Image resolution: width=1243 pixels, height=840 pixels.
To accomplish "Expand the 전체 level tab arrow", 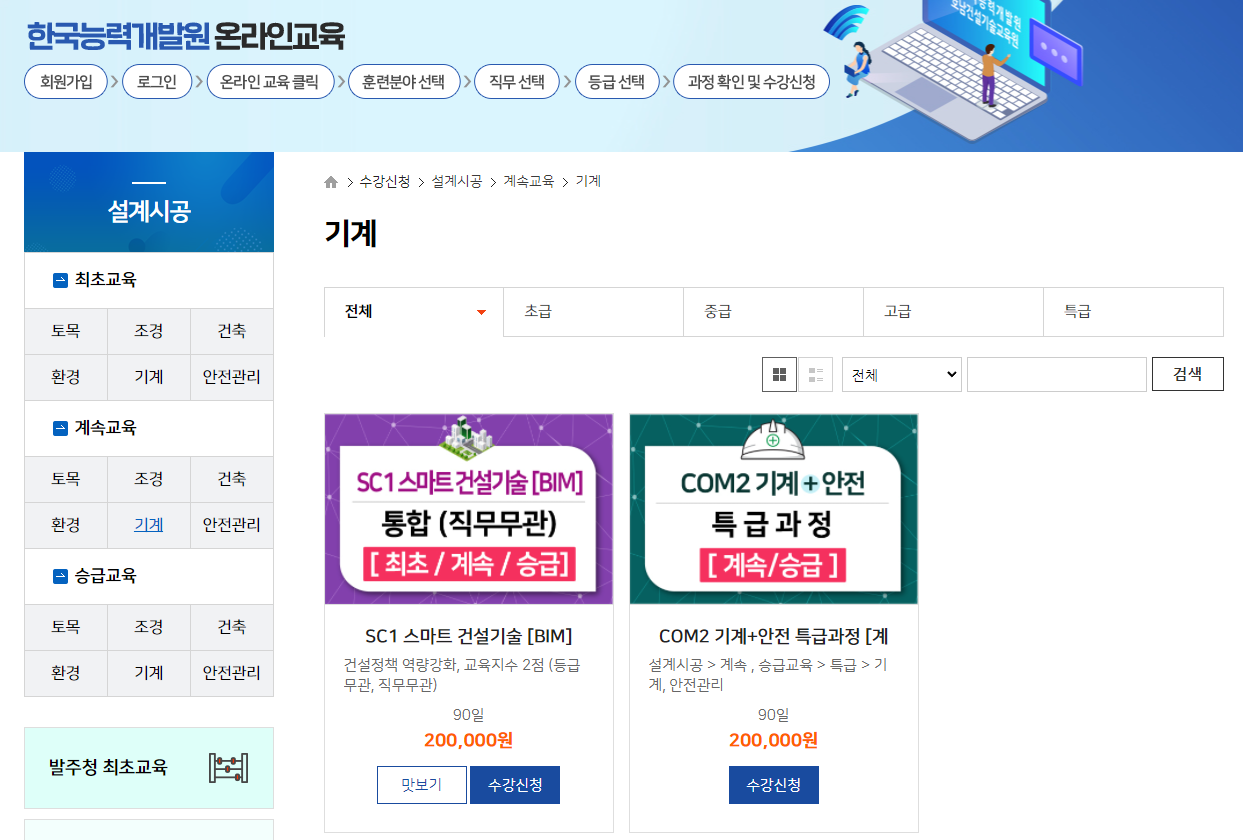I will [x=481, y=312].
